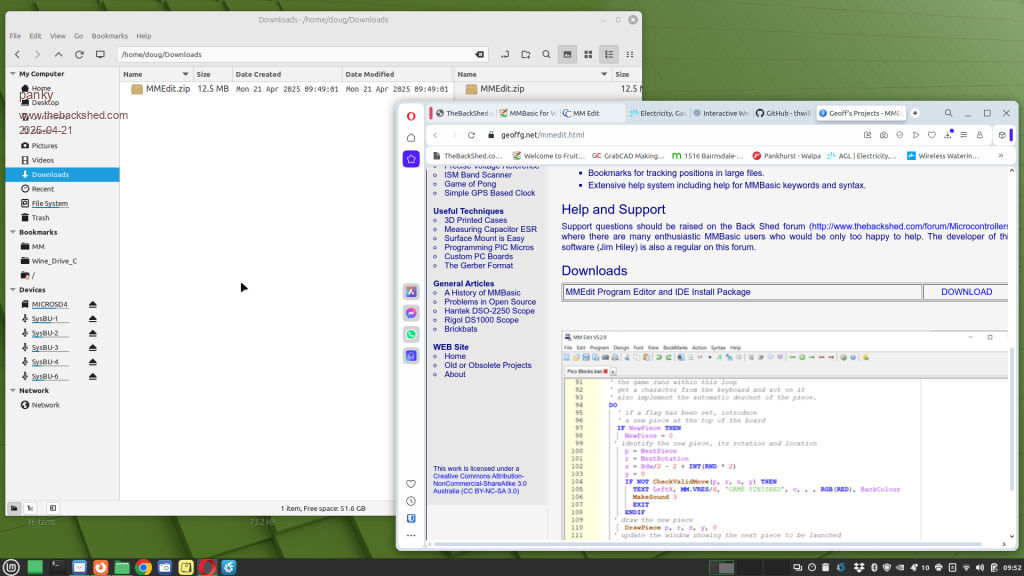
Task: Click the Opera menu logo icon
Action: (411, 114)
